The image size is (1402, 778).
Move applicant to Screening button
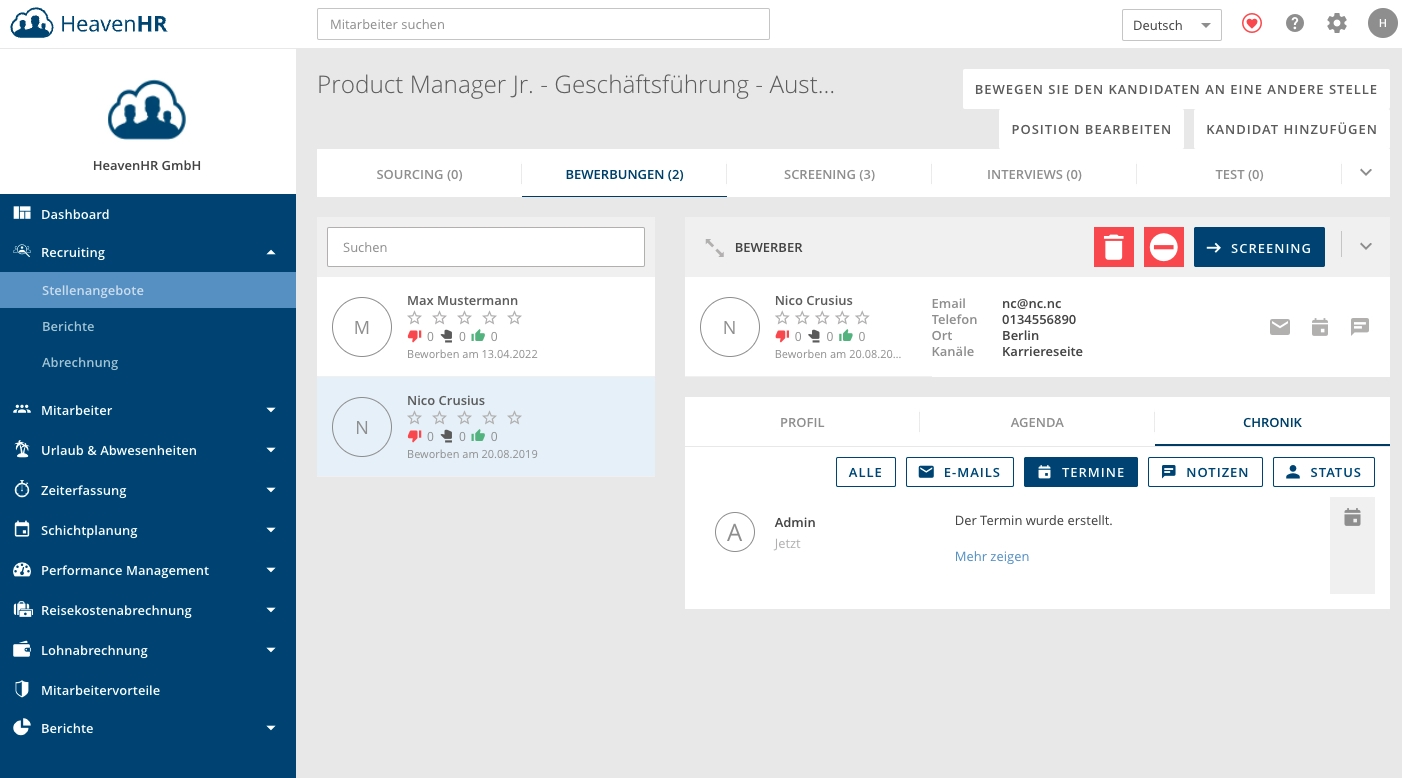point(1259,248)
